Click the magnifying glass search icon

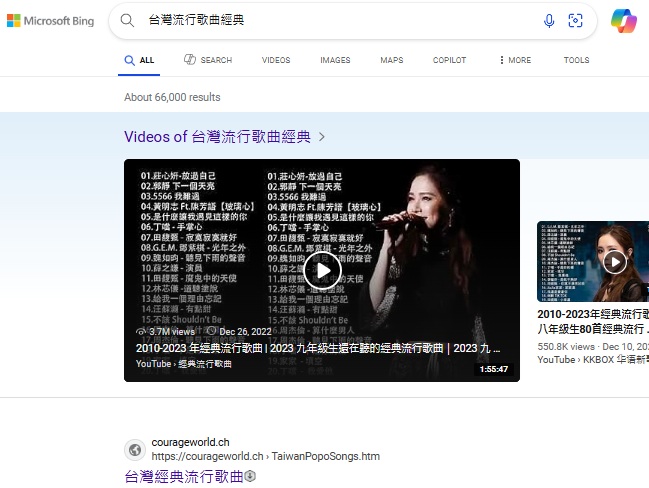click(127, 20)
